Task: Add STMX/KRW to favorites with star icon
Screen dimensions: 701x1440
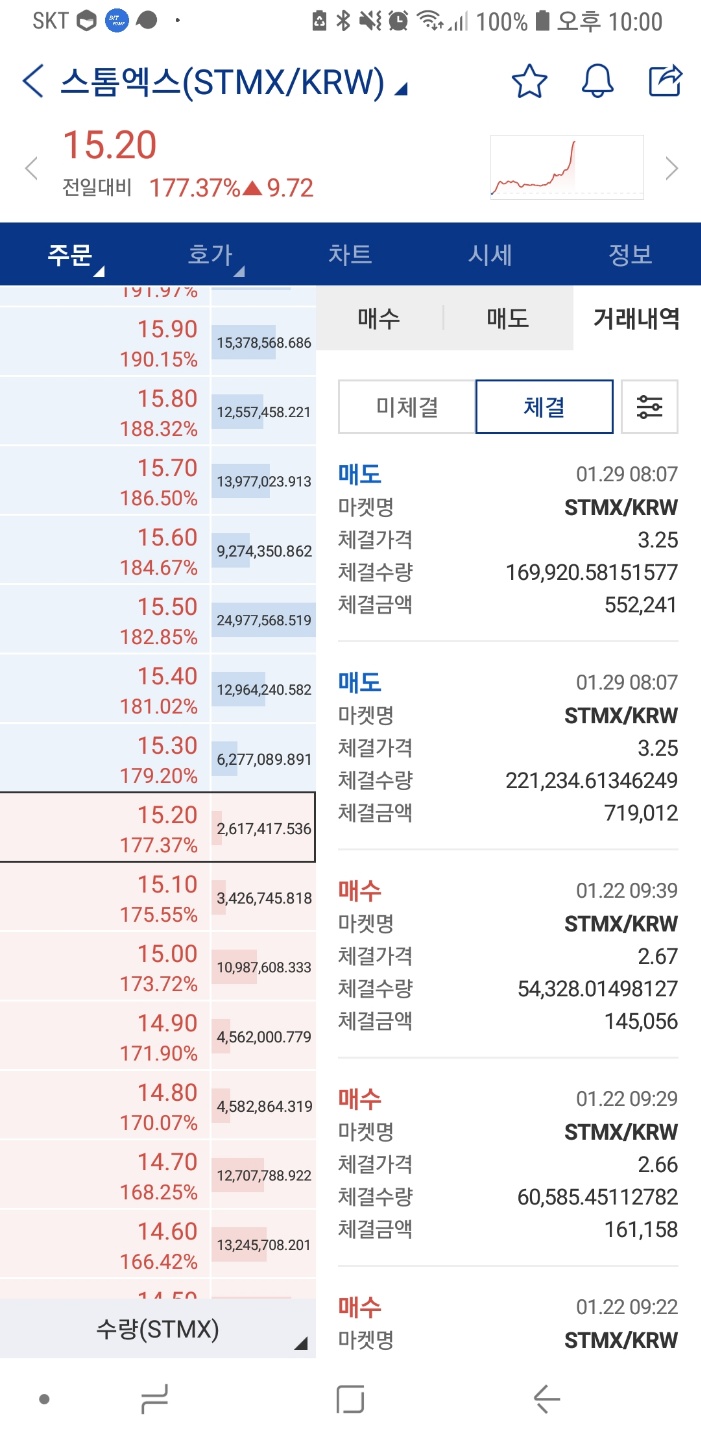Action: [x=529, y=81]
